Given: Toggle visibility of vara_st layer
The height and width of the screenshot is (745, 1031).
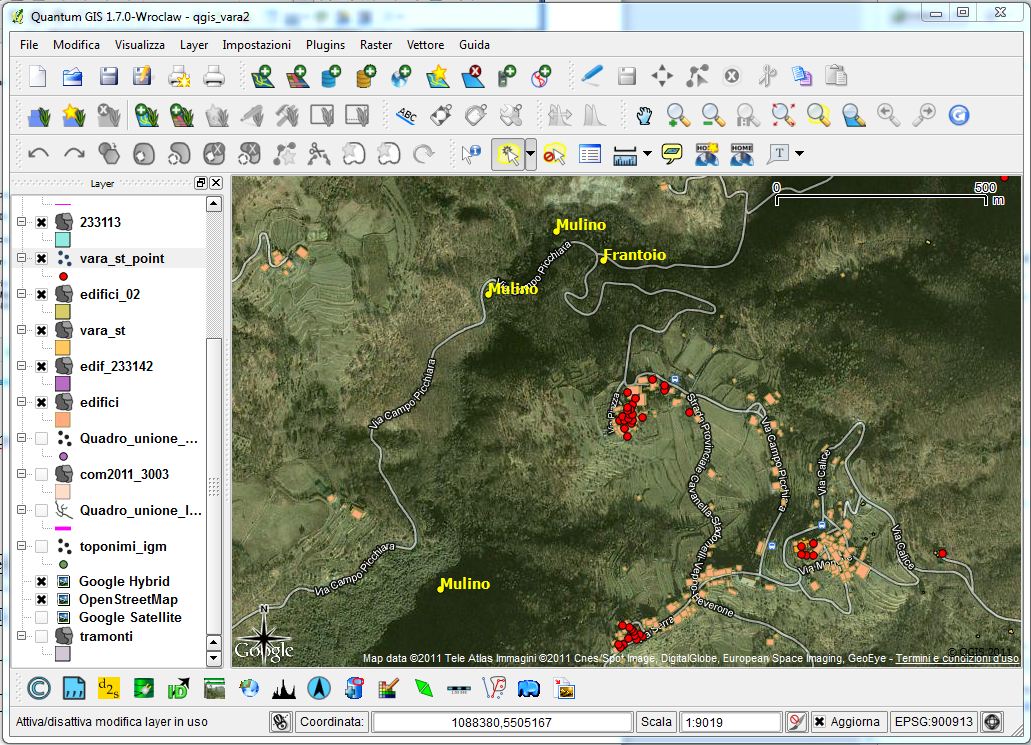Looking at the screenshot, I should point(41,331).
